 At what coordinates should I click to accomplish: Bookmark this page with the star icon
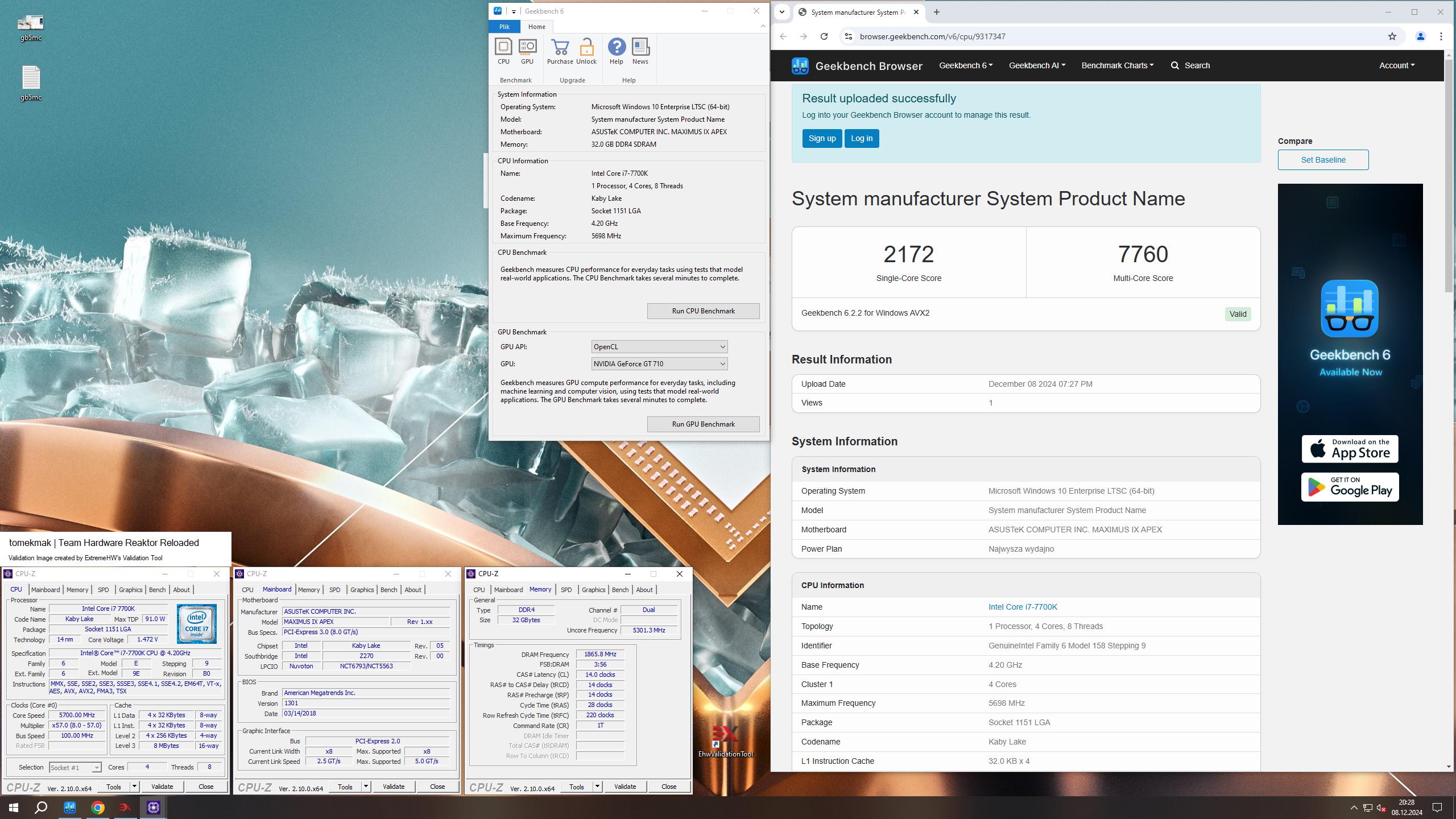[x=1392, y=36]
